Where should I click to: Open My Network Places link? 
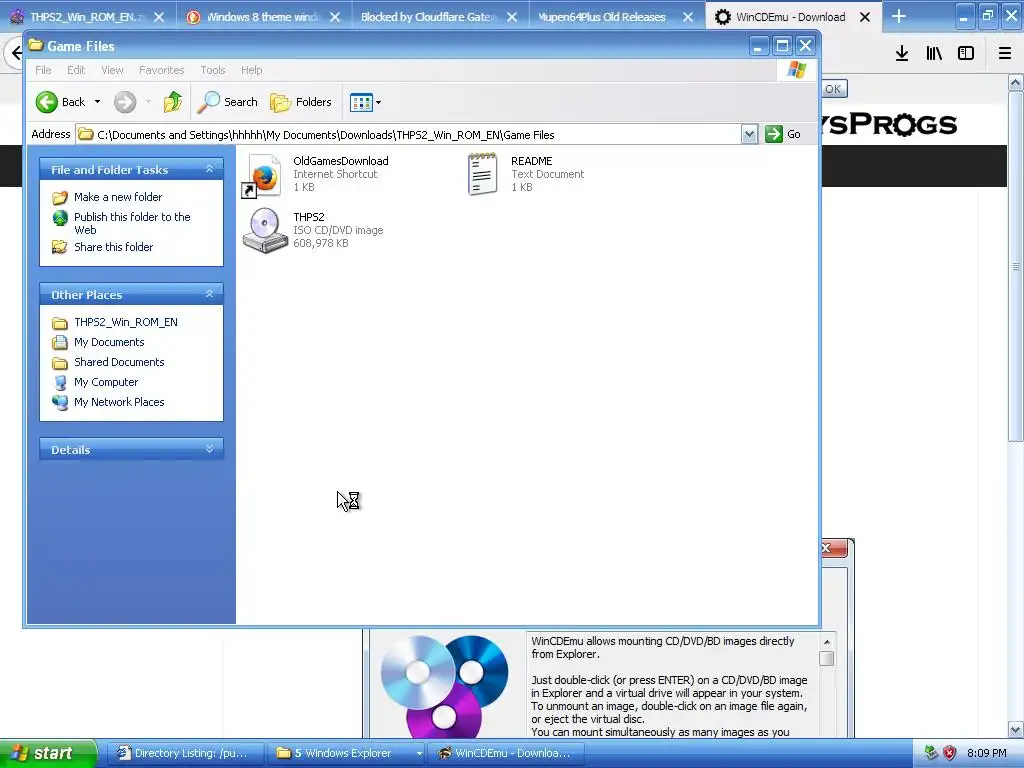click(119, 402)
